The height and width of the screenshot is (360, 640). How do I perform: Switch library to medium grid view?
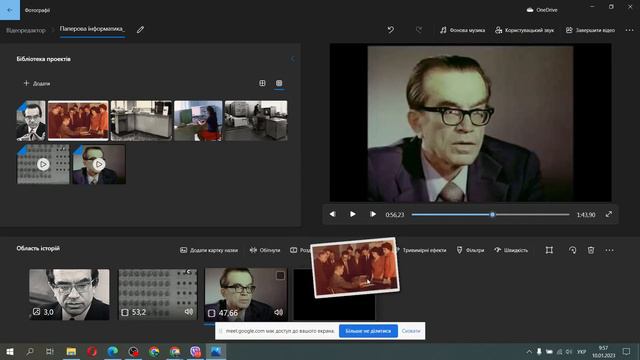click(x=262, y=83)
